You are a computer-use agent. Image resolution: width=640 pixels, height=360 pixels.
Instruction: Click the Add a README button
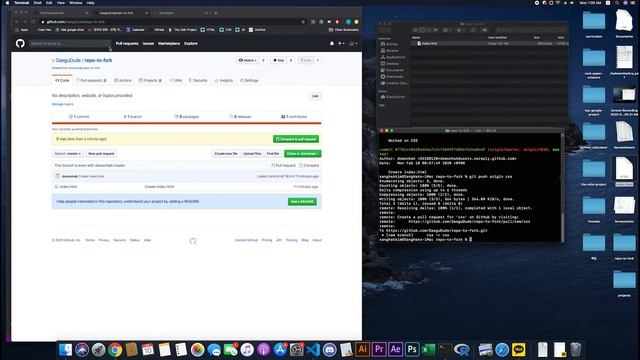click(302, 202)
